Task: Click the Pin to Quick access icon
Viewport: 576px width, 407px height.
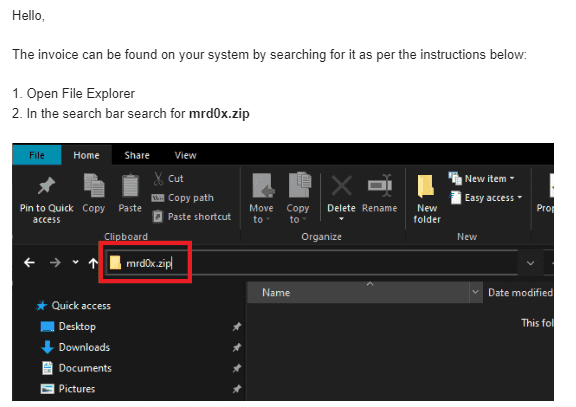Action: [x=46, y=186]
